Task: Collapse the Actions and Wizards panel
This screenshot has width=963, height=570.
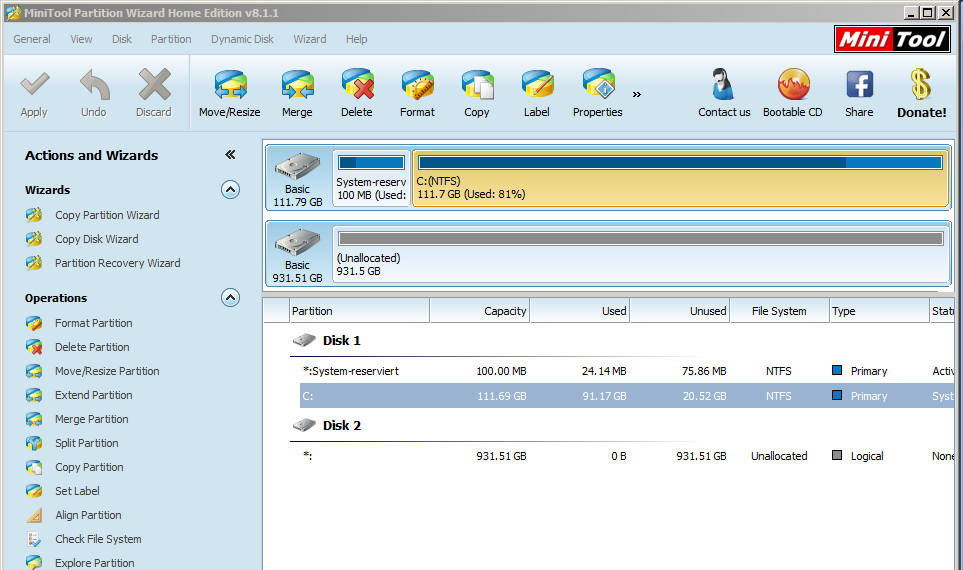Action: point(230,154)
